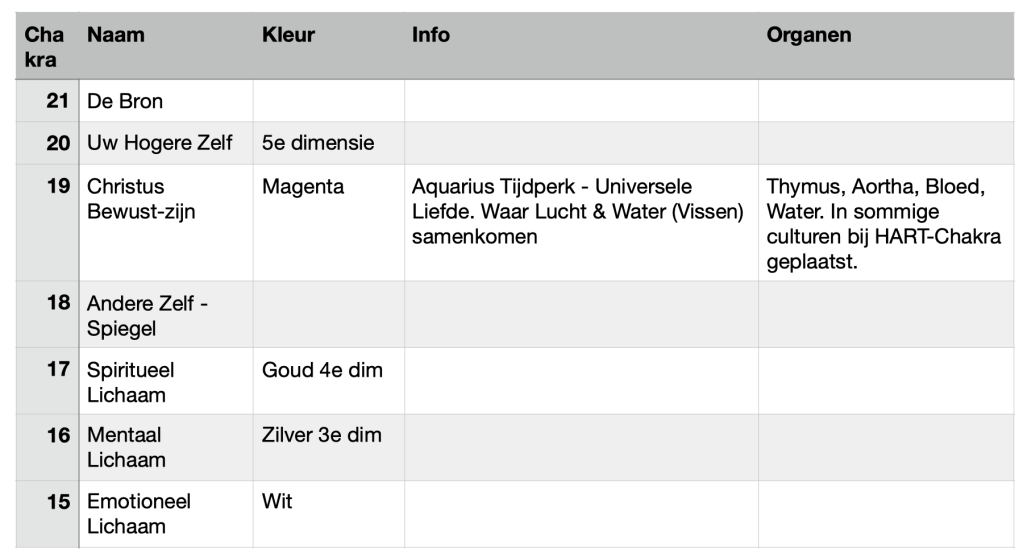The height and width of the screenshot is (557, 1023).
Task: Select the Emotioneel Lichaam cell
Action: click(139, 513)
